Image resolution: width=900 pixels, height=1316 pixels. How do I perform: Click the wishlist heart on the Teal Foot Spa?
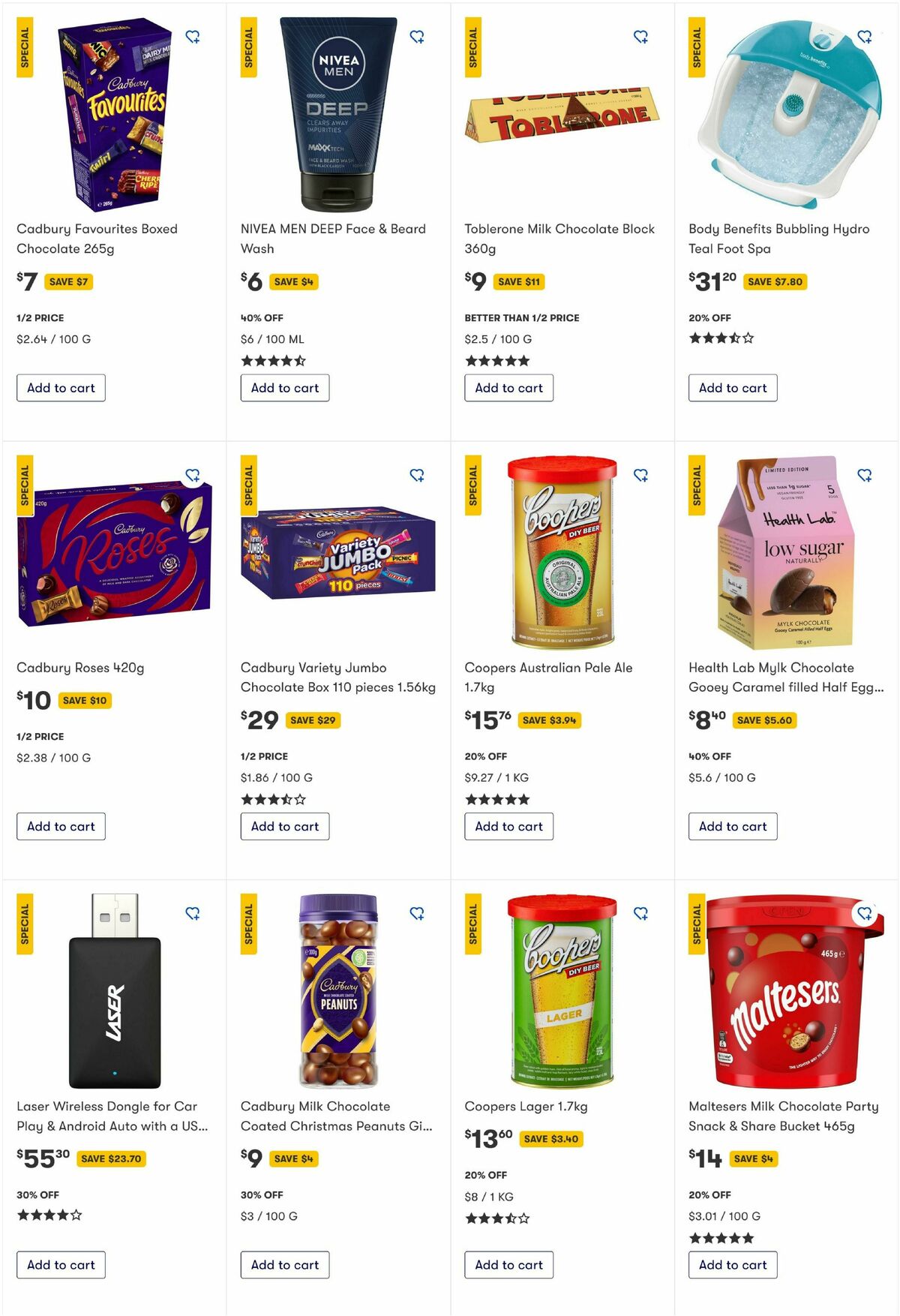point(866,36)
